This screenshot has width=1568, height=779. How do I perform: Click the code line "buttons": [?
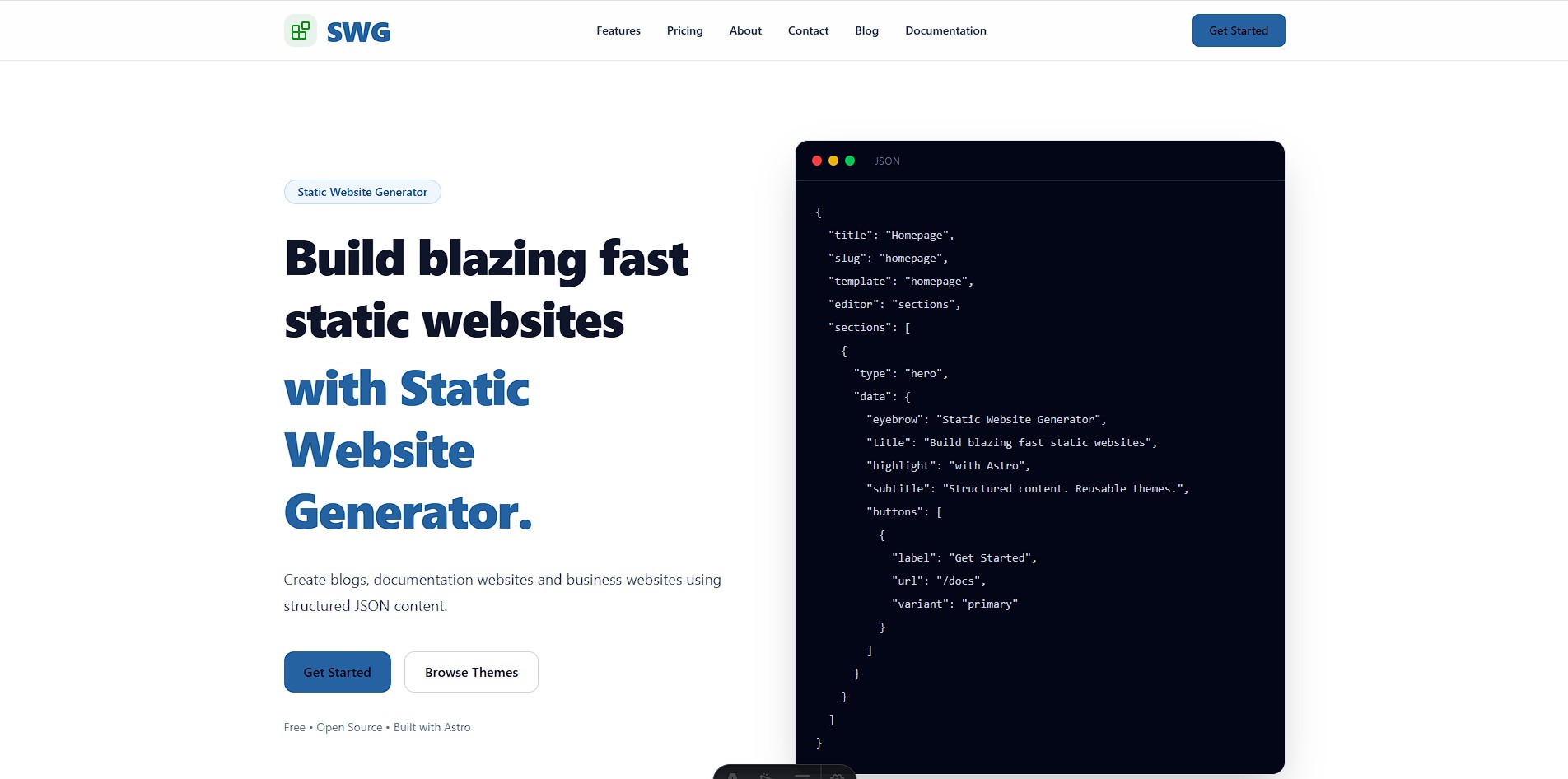(x=904, y=511)
